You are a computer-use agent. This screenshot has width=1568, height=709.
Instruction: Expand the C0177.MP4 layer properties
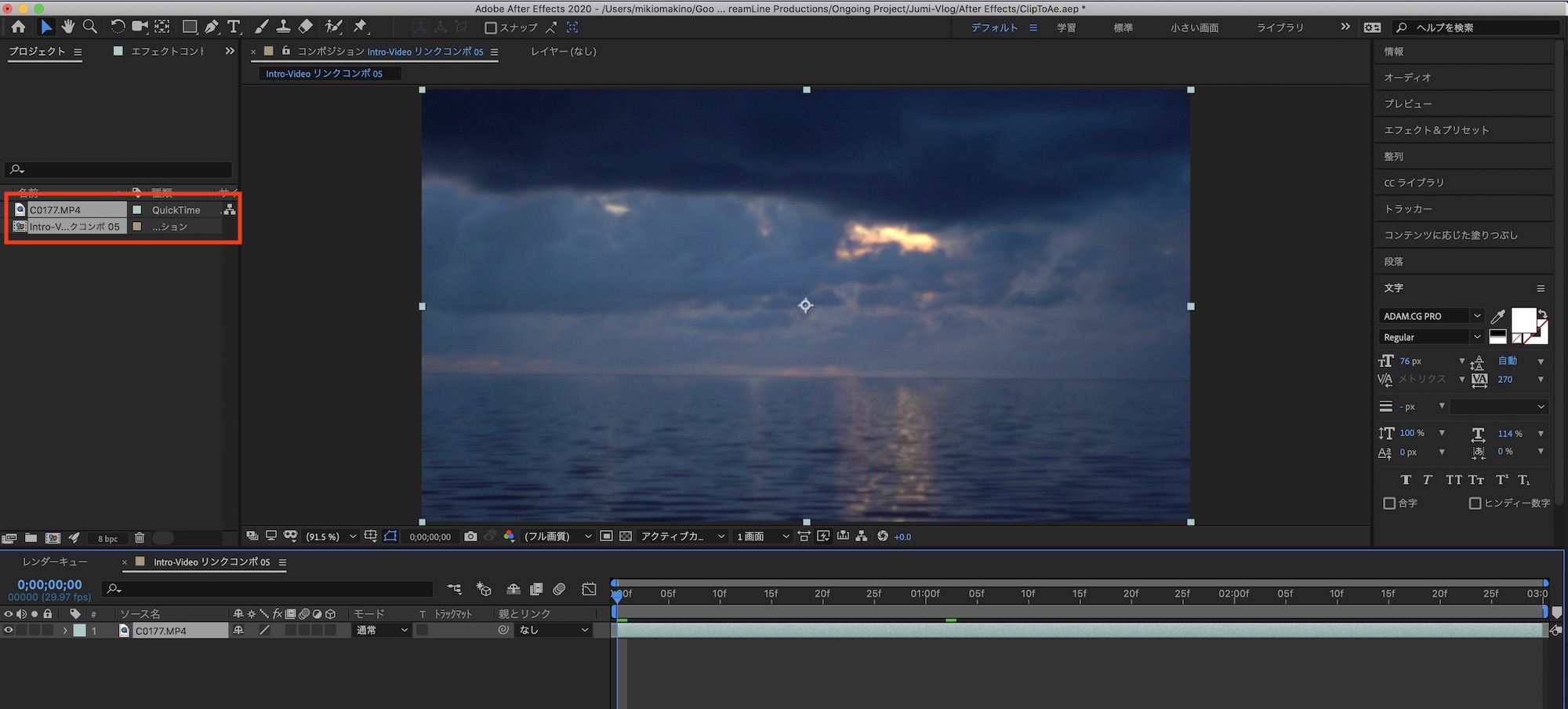click(x=66, y=631)
